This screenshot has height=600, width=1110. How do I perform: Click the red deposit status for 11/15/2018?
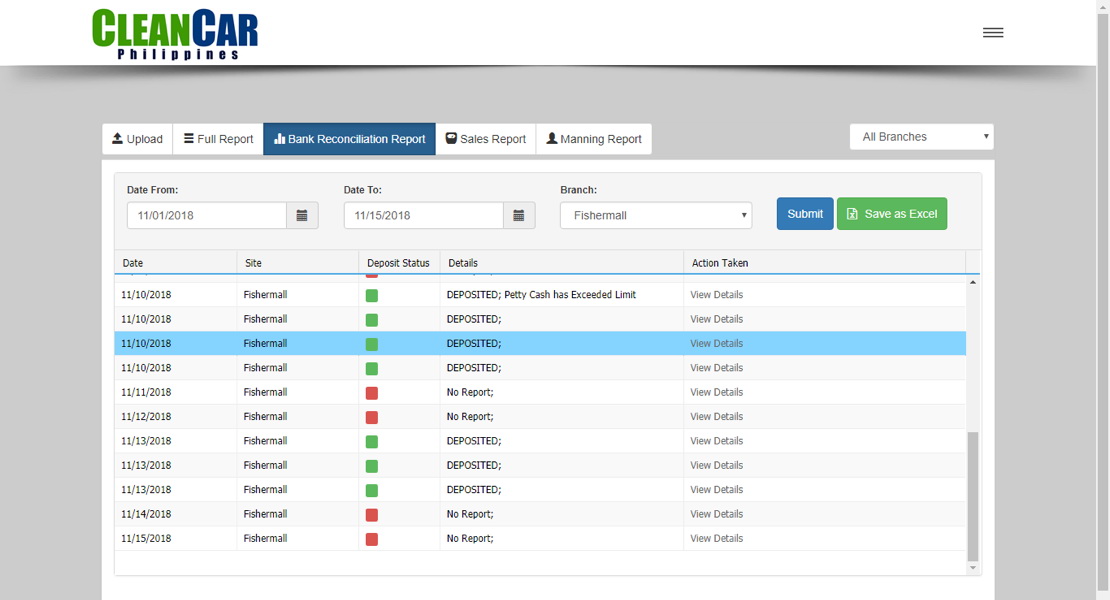pyautogui.click(x=371, y=538)
